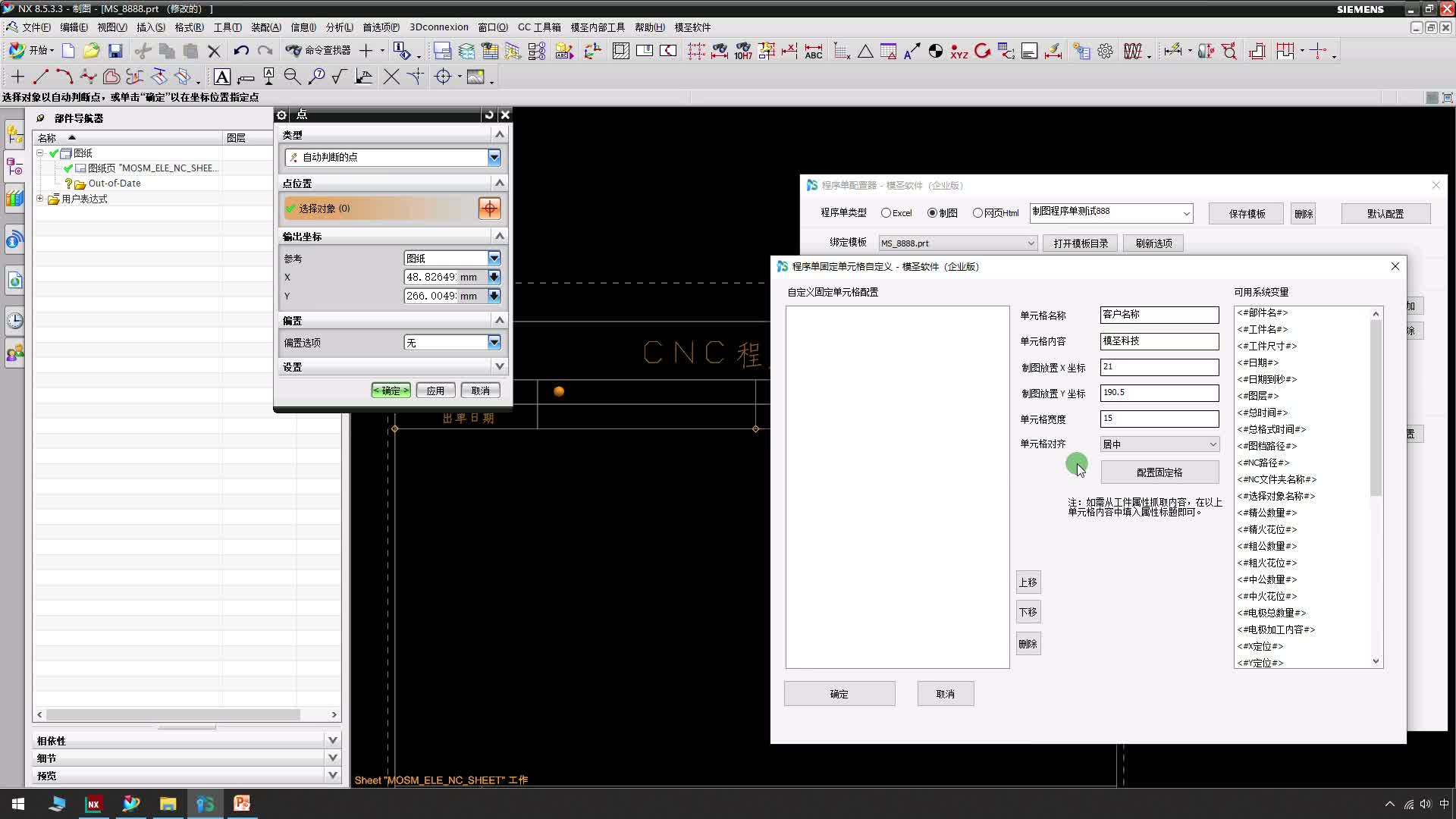
Task: Click the 保存模板 button
Action: pos(1247,214)
